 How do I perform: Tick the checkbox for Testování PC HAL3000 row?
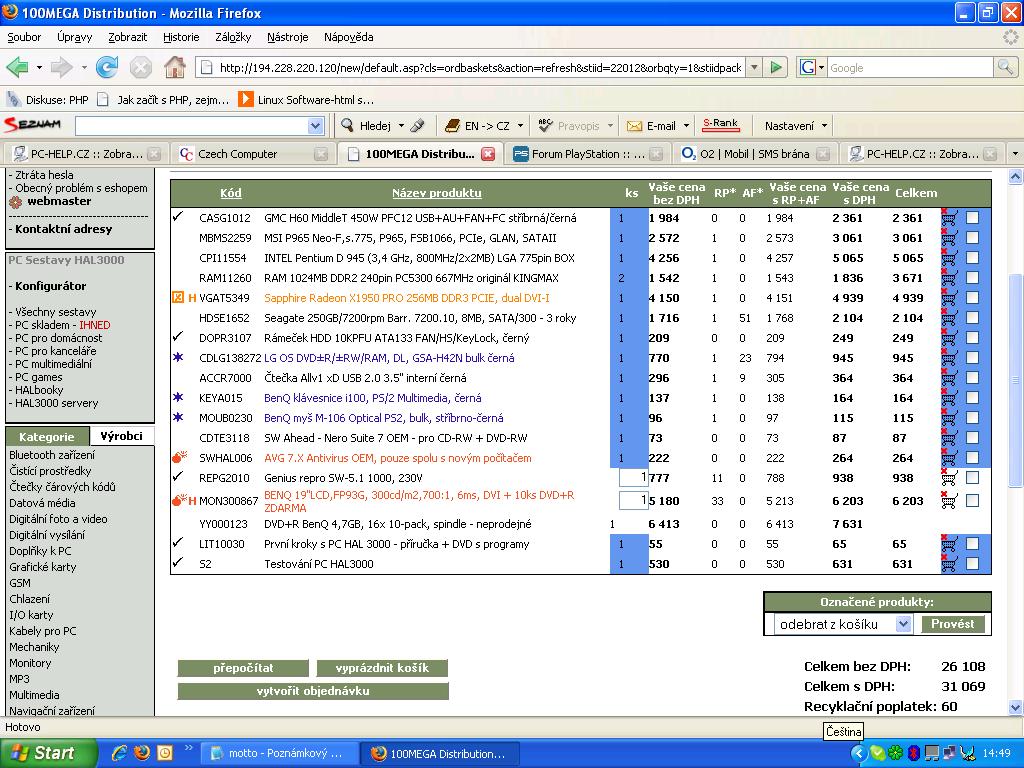tap(972, 564)
